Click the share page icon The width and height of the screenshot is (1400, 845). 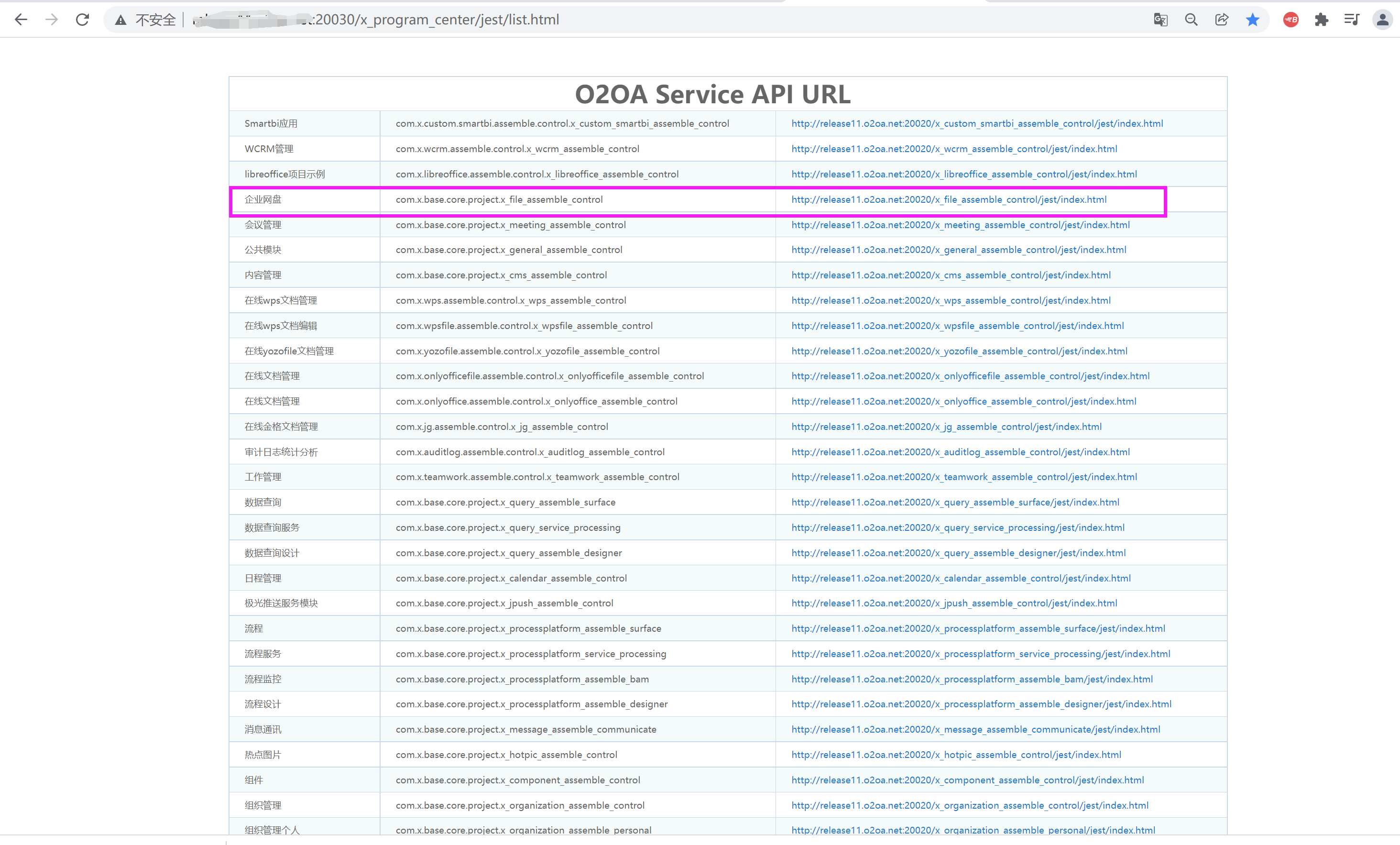[x=1222, y=20]
